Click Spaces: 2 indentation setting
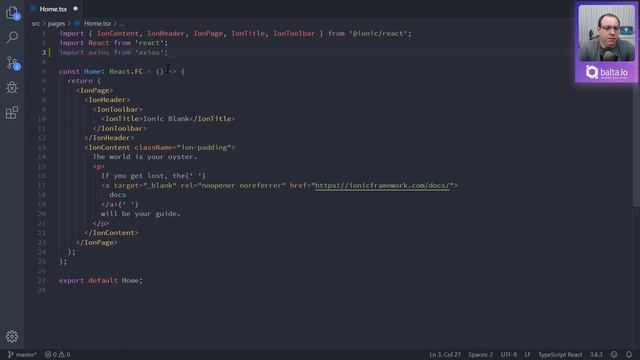Viewport: 640px width, 360px height. click(480, 354)
